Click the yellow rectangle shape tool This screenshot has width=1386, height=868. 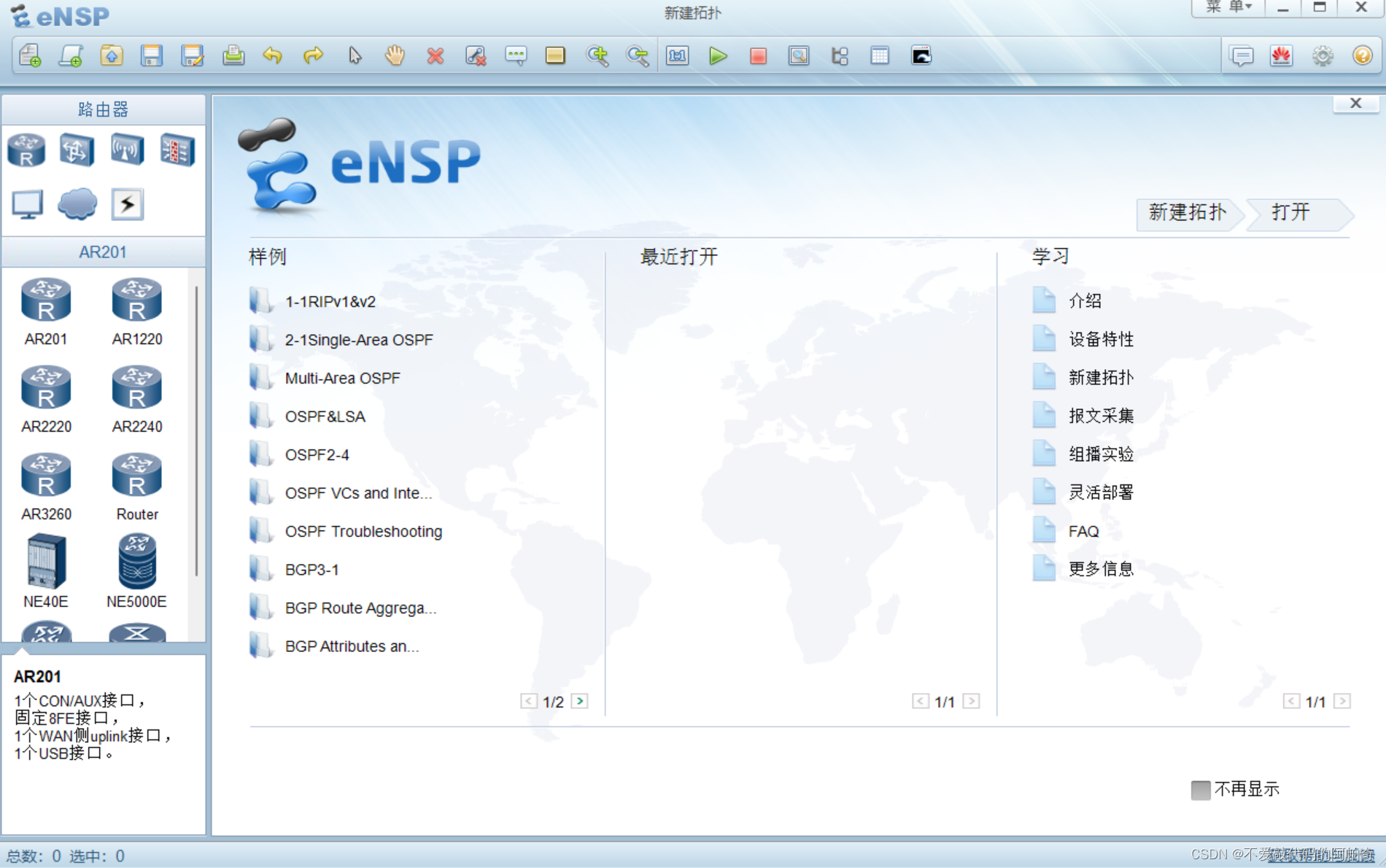point(555,55)
